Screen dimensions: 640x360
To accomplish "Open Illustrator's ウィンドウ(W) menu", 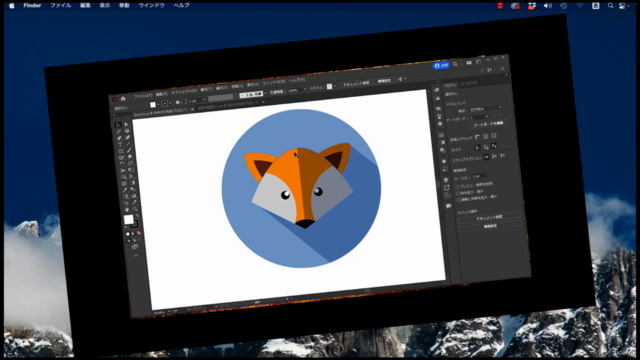I will tap(274, 82).
